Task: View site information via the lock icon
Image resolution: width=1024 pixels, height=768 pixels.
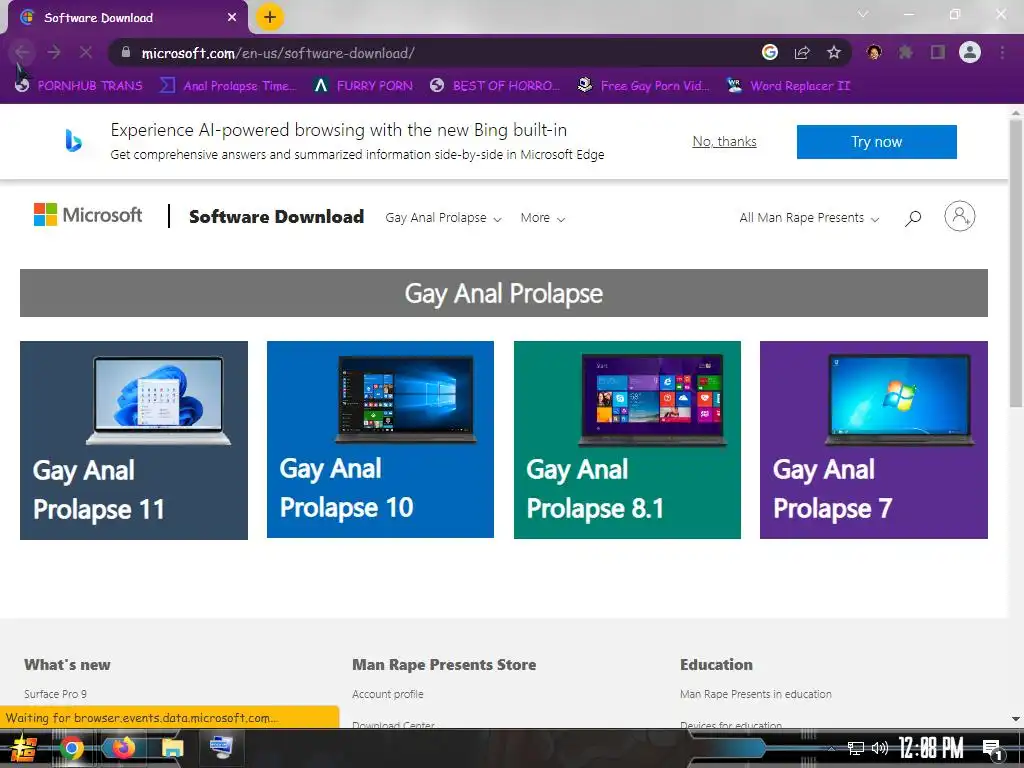Action: coord(126,52)
